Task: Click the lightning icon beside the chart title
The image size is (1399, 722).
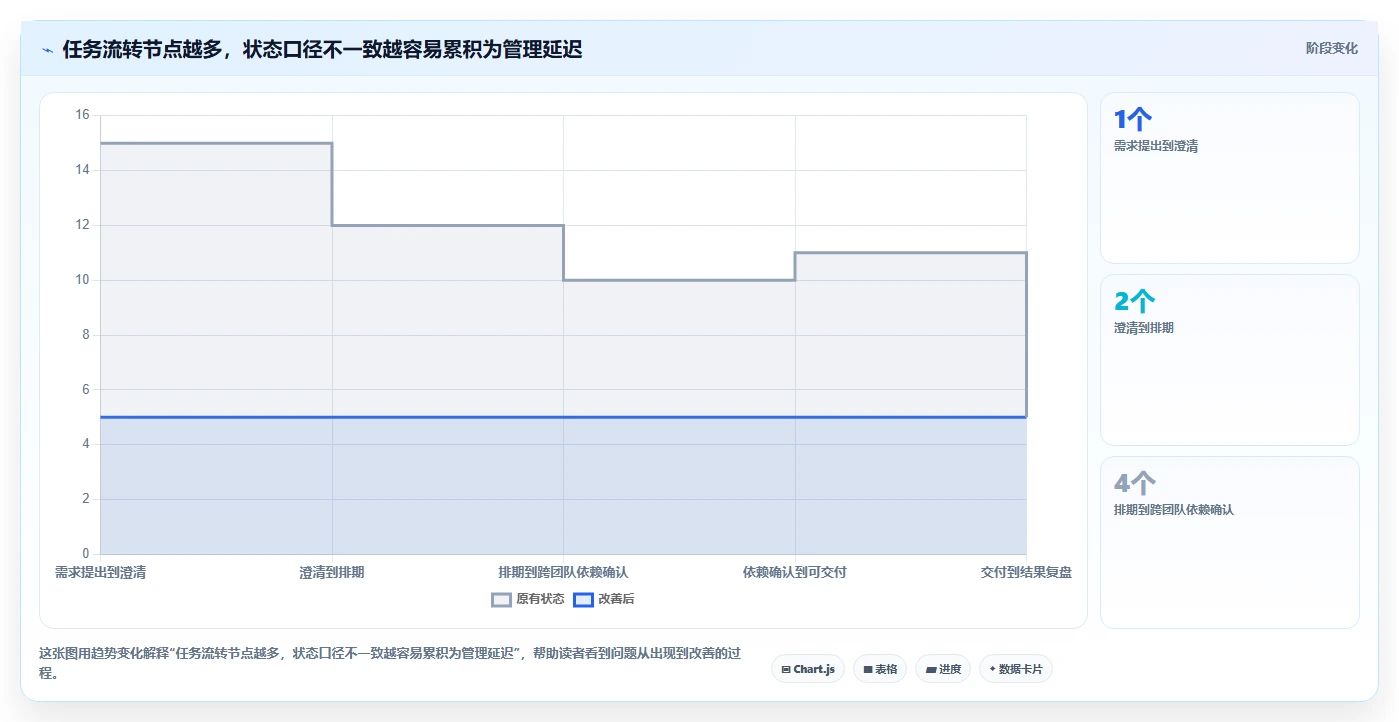Action: (x=47, y=50)
